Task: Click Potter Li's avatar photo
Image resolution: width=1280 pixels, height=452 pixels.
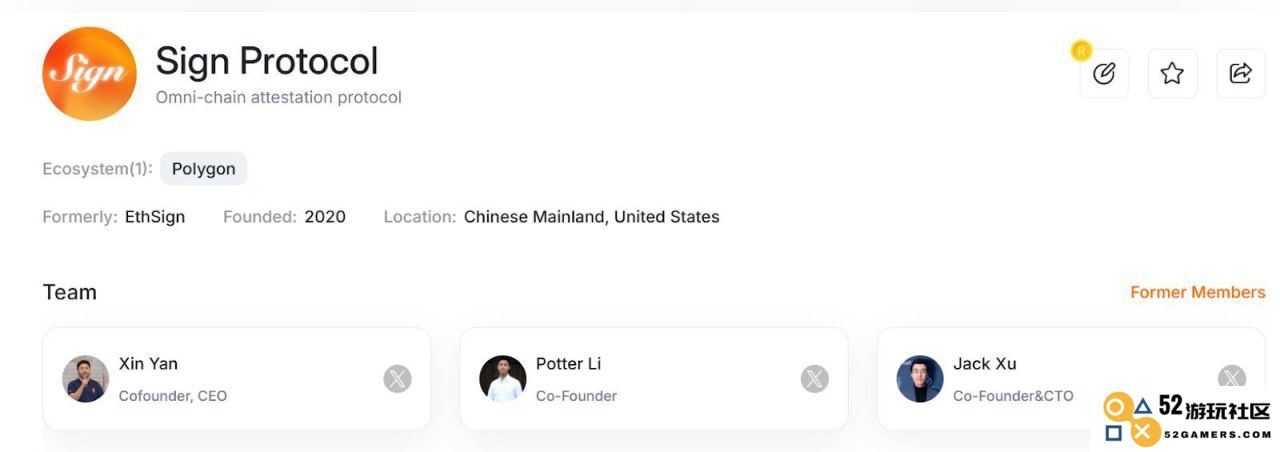Action: click(502, 379)
